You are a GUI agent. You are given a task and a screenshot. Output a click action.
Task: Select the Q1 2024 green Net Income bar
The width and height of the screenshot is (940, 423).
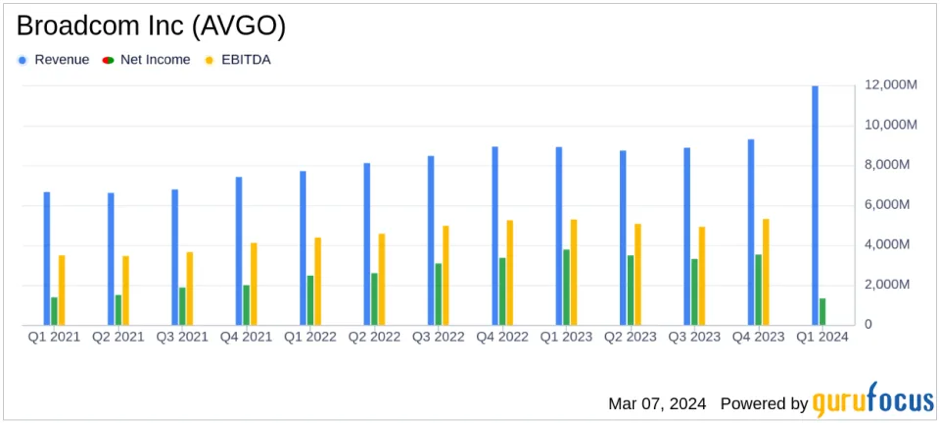pos(823,311)
